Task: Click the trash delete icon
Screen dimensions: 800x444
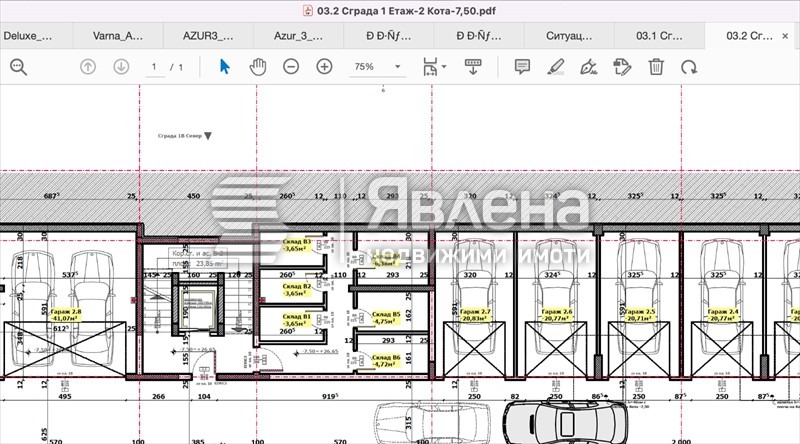Action: (656, 67)
